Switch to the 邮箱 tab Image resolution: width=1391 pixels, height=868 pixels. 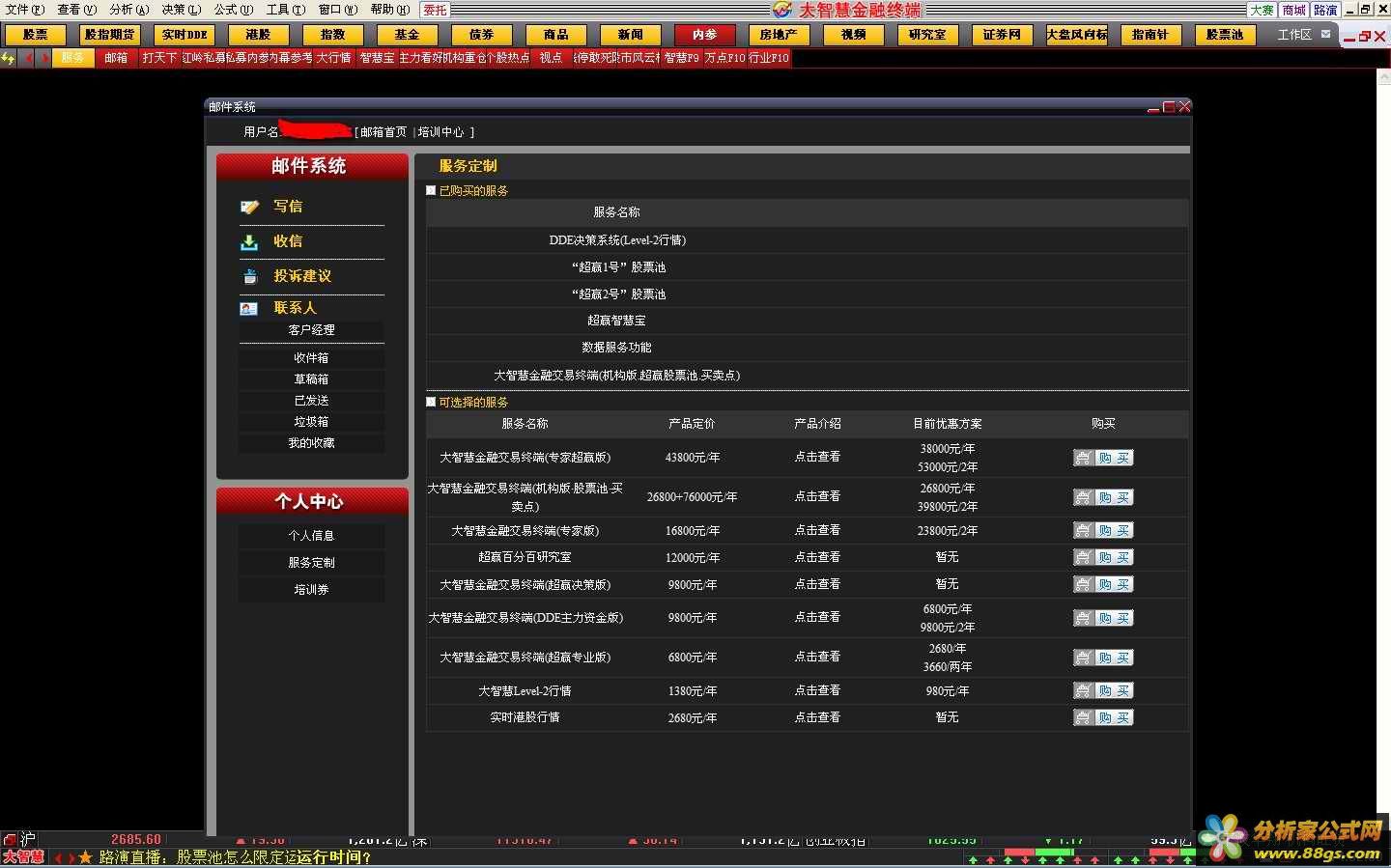(x=117, y=58)
